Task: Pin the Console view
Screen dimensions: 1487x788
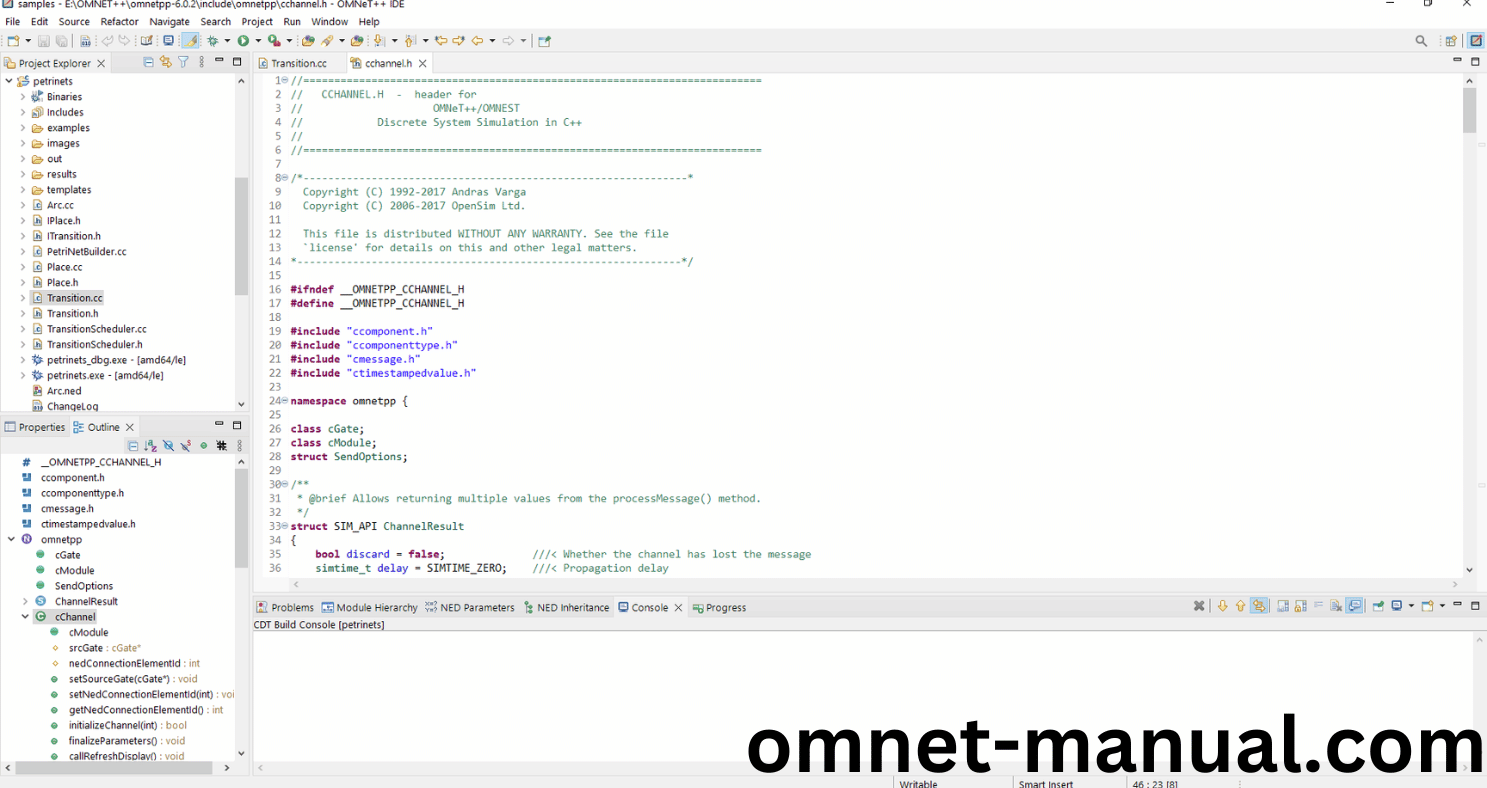Action: (x=1378, y=606)
